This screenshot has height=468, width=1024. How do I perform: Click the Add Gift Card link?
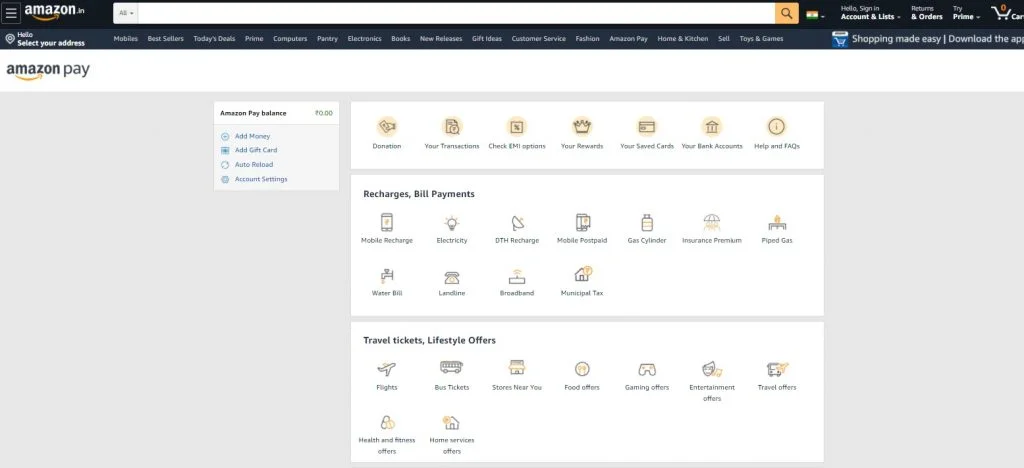coord(256,150)
